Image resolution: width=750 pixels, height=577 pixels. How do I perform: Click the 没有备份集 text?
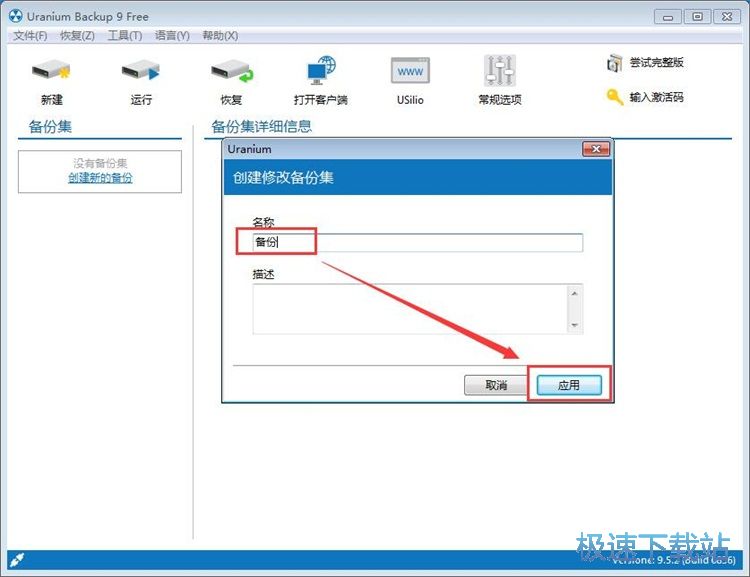point(100,163)
